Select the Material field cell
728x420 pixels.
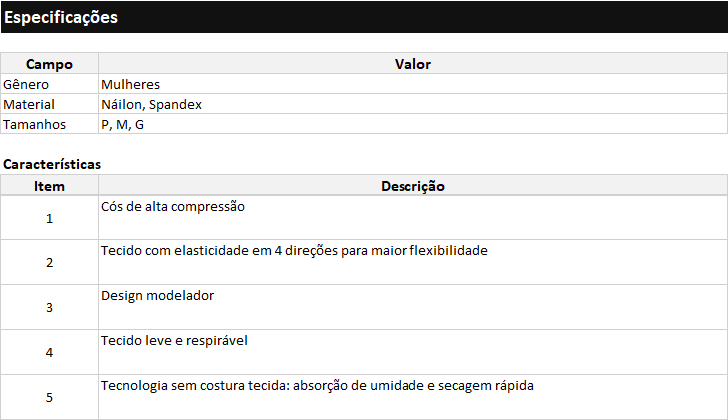49,104
